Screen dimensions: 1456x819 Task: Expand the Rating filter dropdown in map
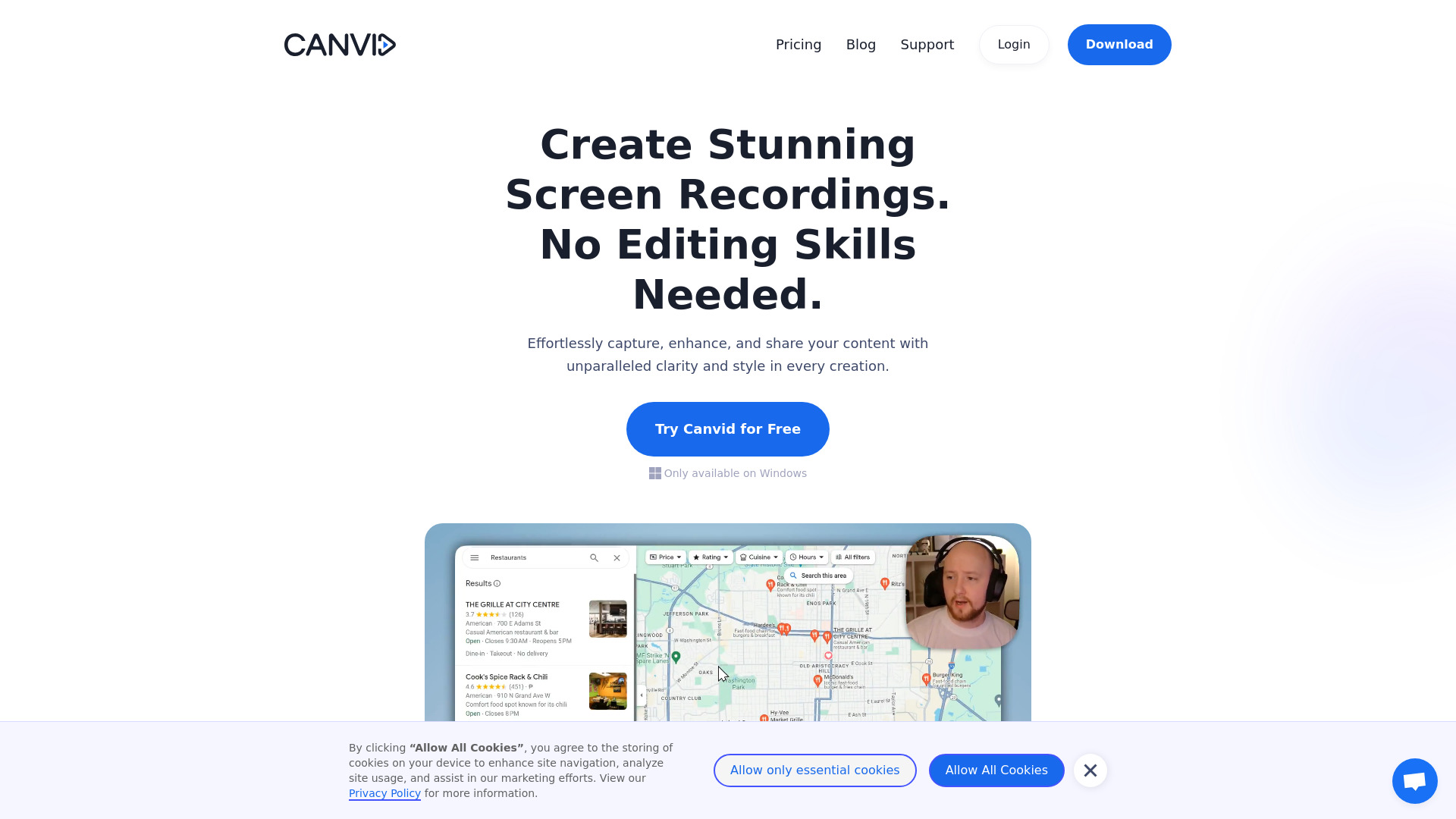coord(711,557)
